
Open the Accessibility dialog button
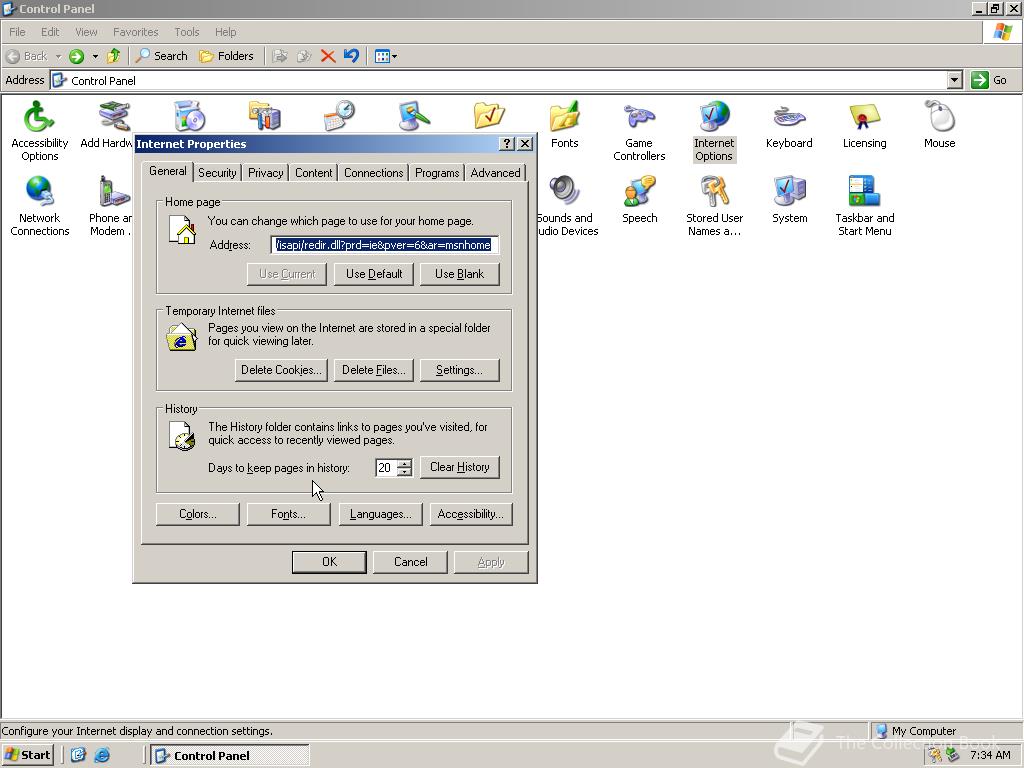click(471, 515)
